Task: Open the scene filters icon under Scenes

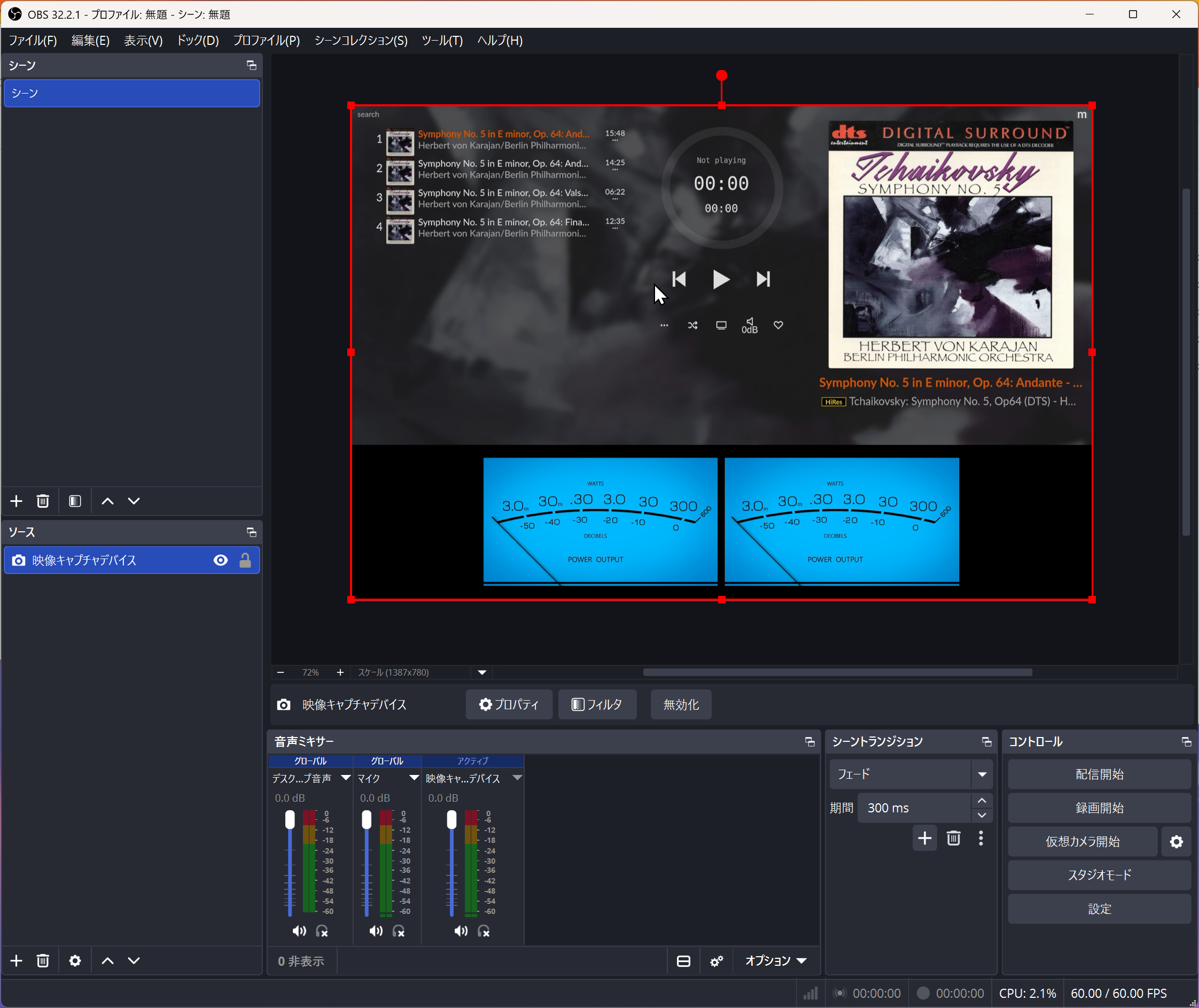Action: 75,501
